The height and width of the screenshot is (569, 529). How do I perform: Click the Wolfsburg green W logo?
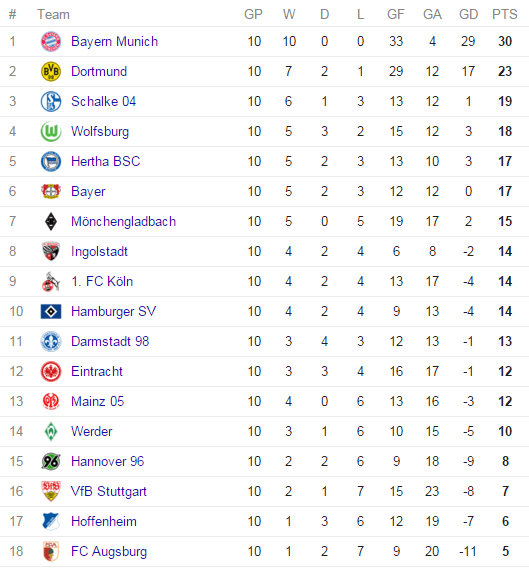(x=51, y=131)
